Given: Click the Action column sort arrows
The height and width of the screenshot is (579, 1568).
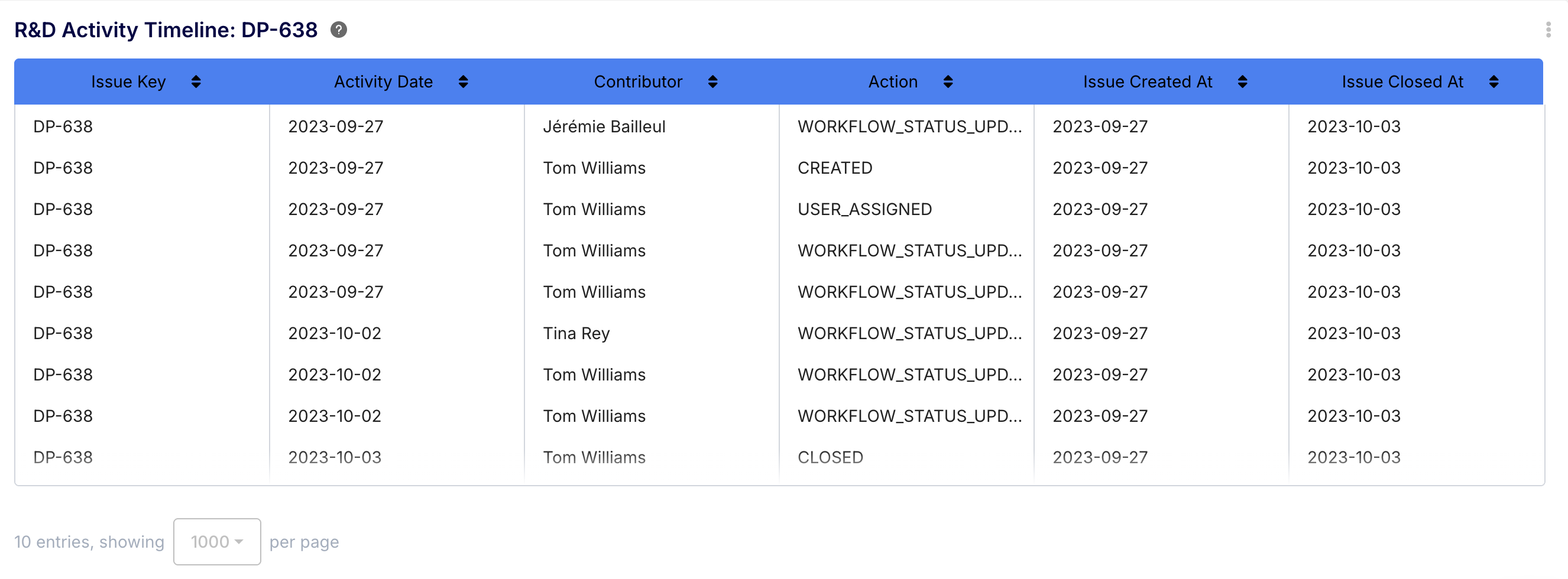Looking at the screenshot, I should 948,82.
